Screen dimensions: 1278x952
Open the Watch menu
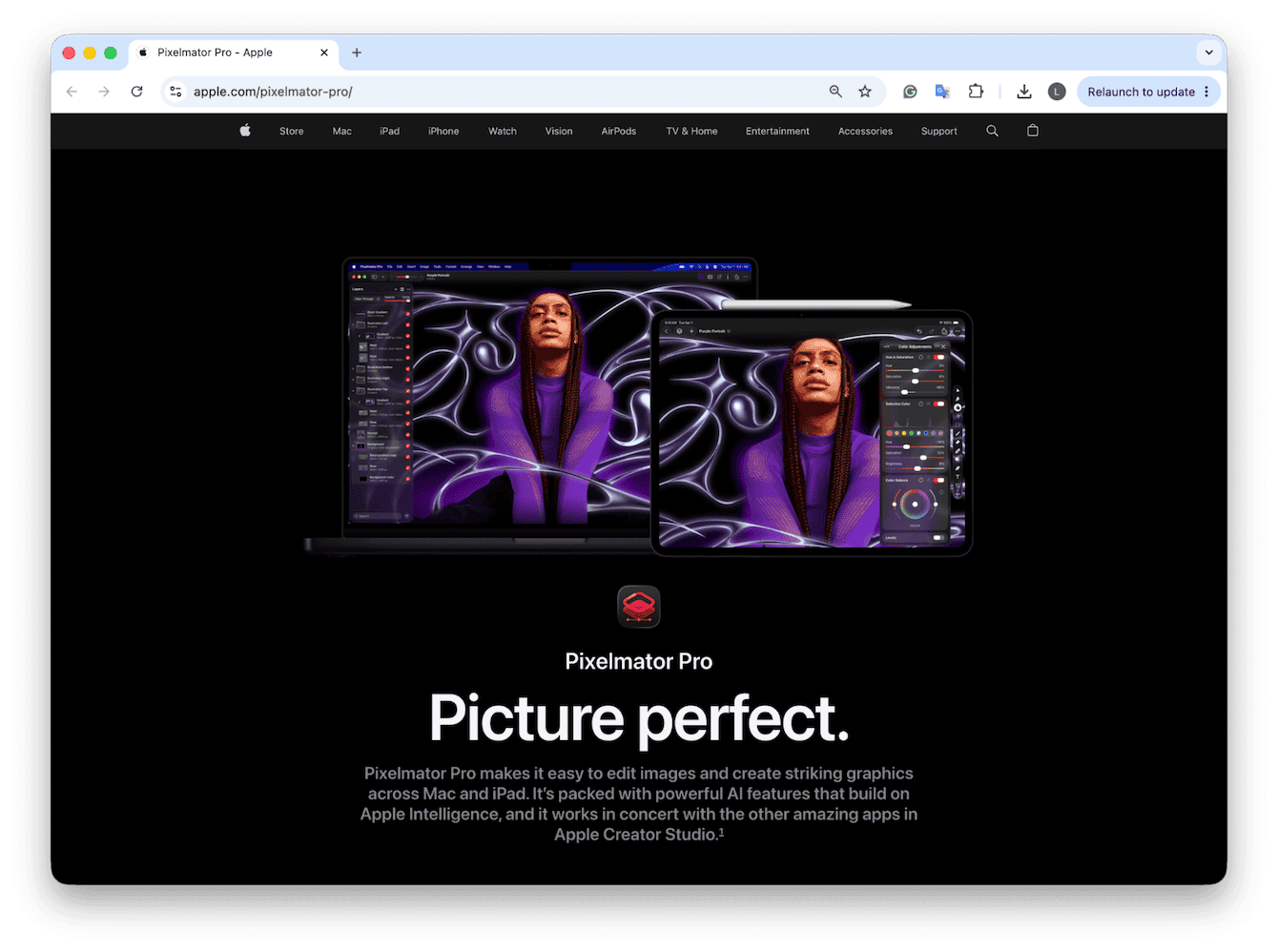[503, 131]
